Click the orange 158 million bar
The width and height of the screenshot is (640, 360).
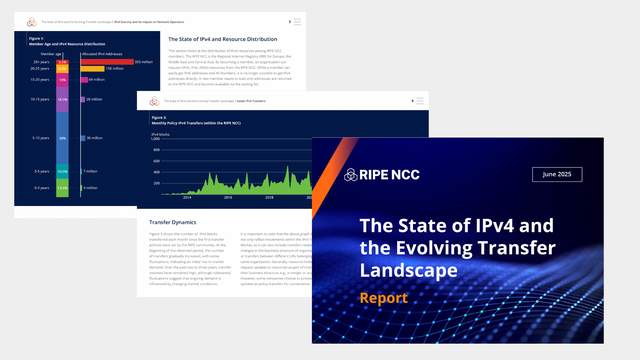click(92, 69)
